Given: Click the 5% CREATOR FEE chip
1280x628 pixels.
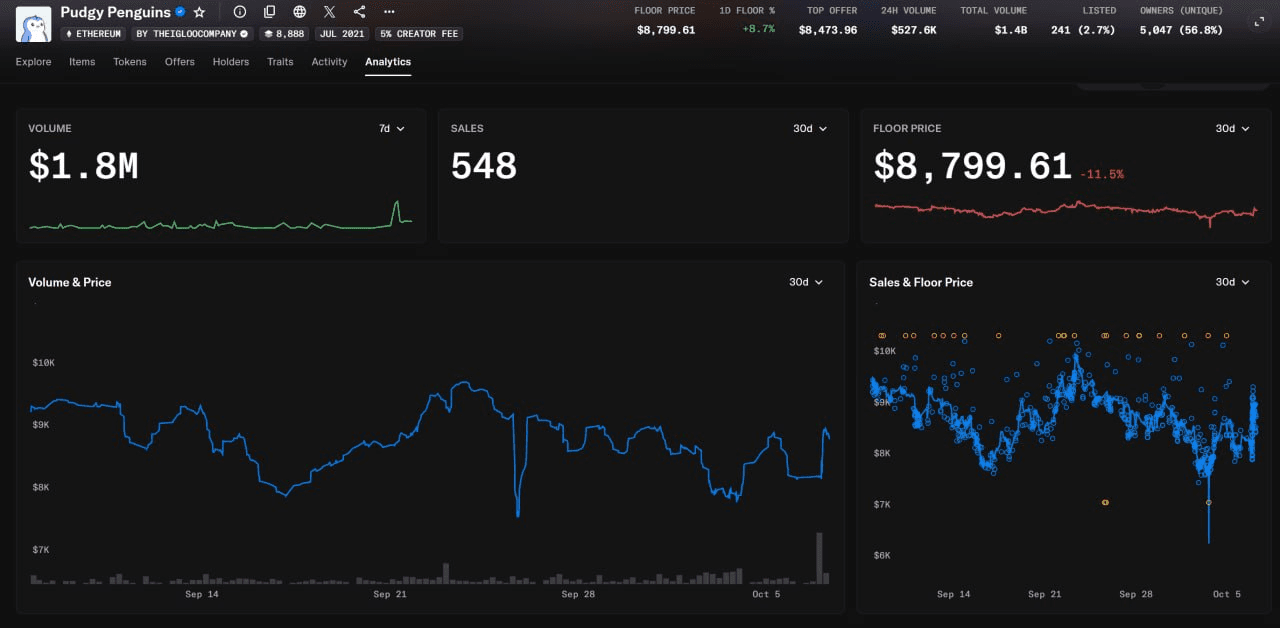Looking at the screenshot, I should pyautogui.click(x=419, y=33).
